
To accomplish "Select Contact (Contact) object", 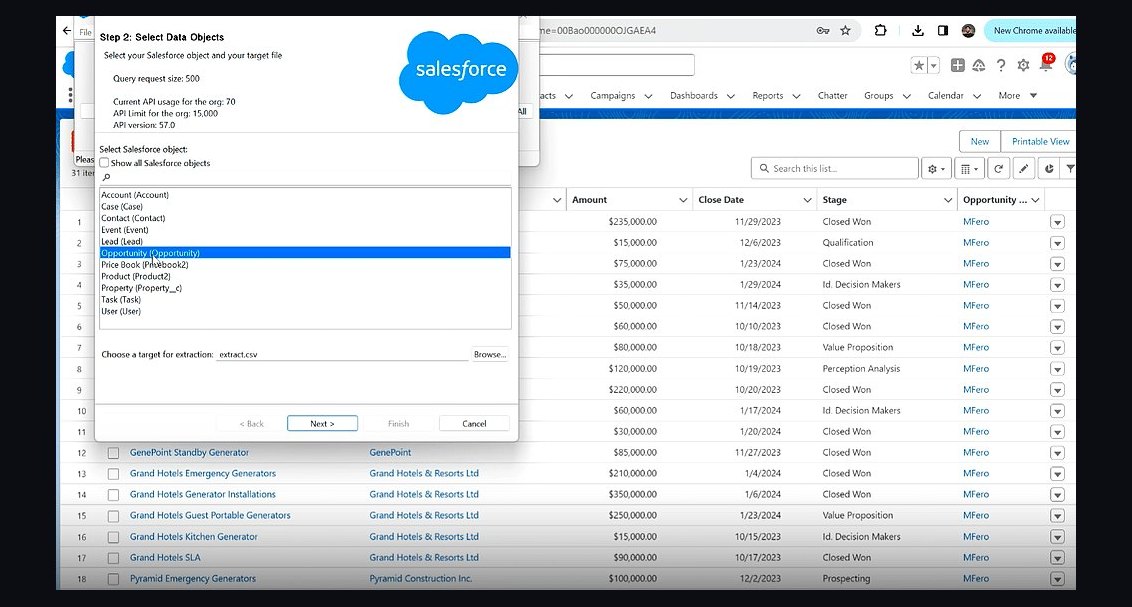I will [x=133, y=218].
